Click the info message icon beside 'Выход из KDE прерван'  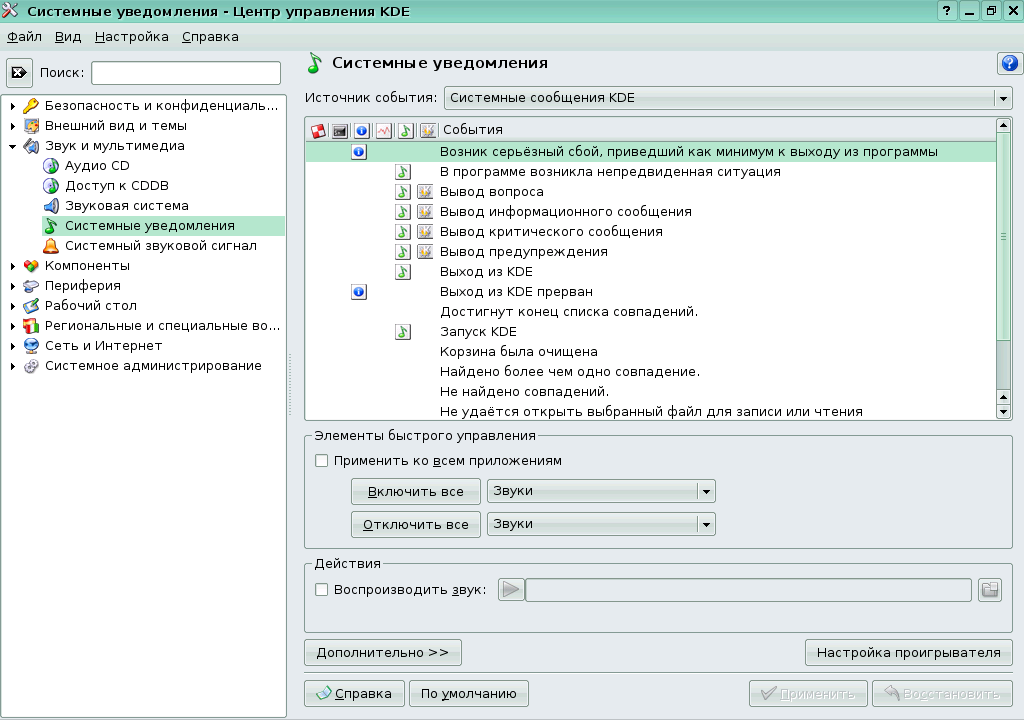tap(360, 292)
